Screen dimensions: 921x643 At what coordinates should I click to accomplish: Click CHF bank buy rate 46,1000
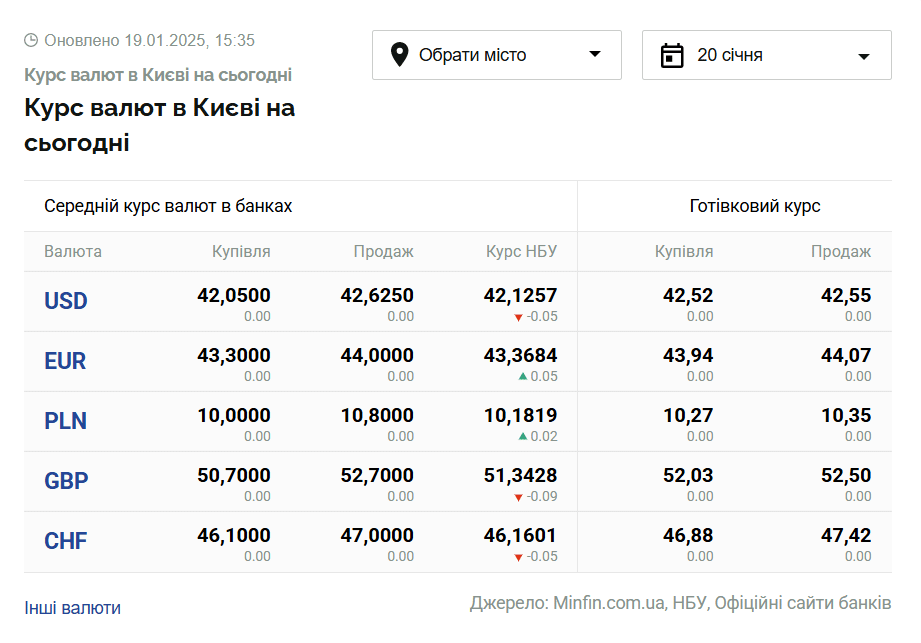tap(234, 534)
